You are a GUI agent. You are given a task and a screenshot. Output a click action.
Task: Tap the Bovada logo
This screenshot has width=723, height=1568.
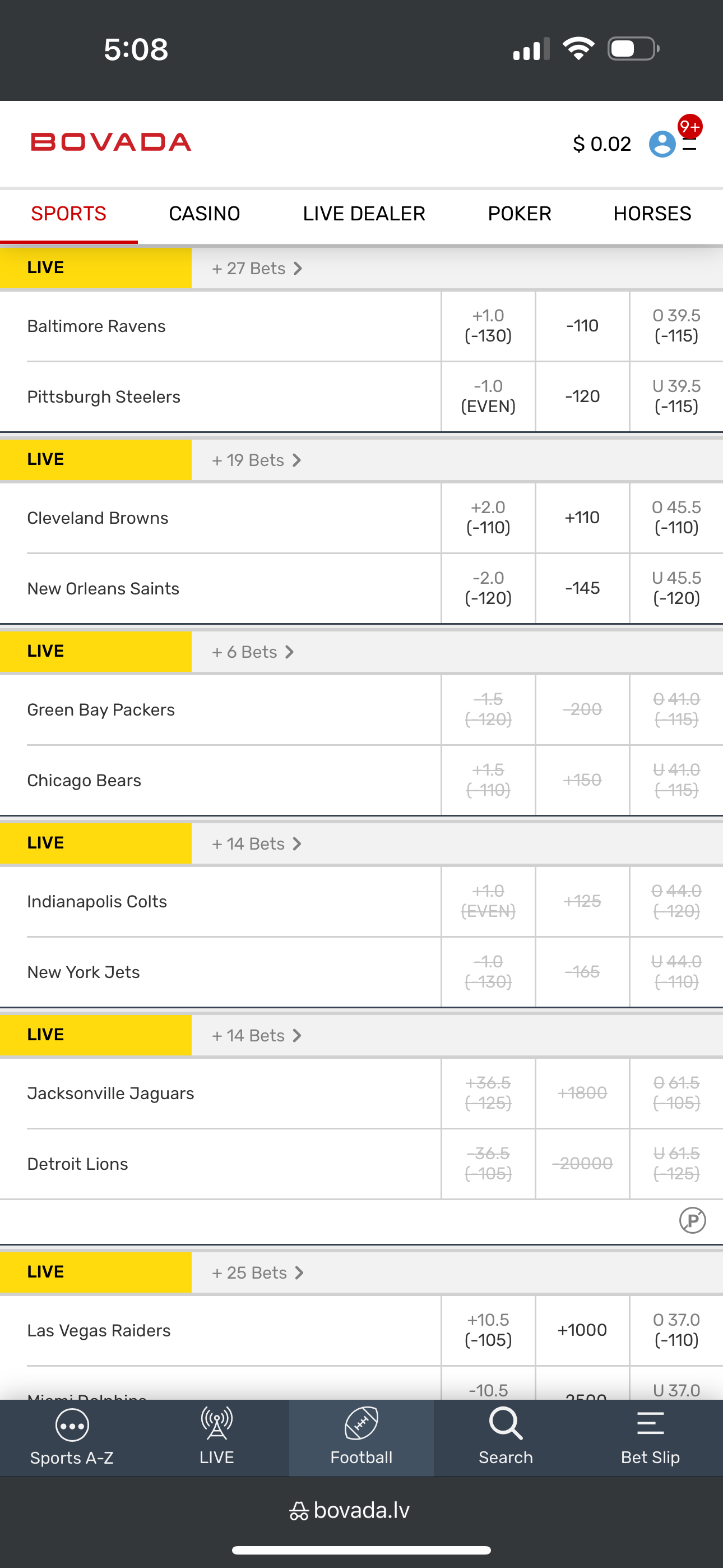point(112,142)
